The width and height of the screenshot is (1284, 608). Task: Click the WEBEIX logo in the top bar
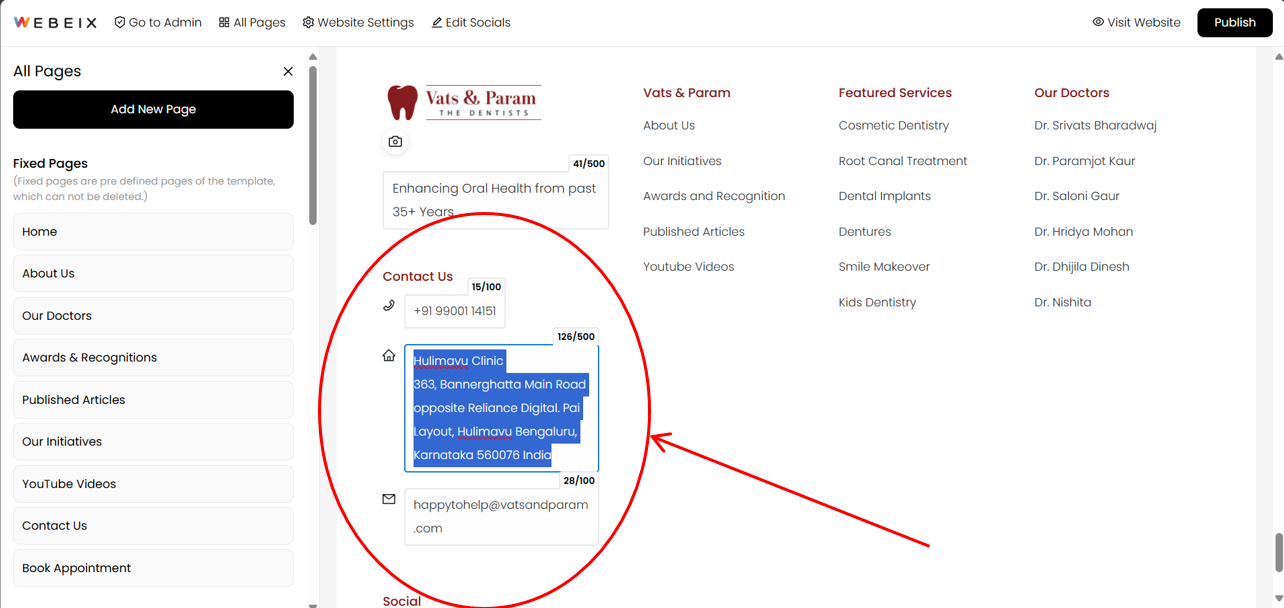point(55,22)
